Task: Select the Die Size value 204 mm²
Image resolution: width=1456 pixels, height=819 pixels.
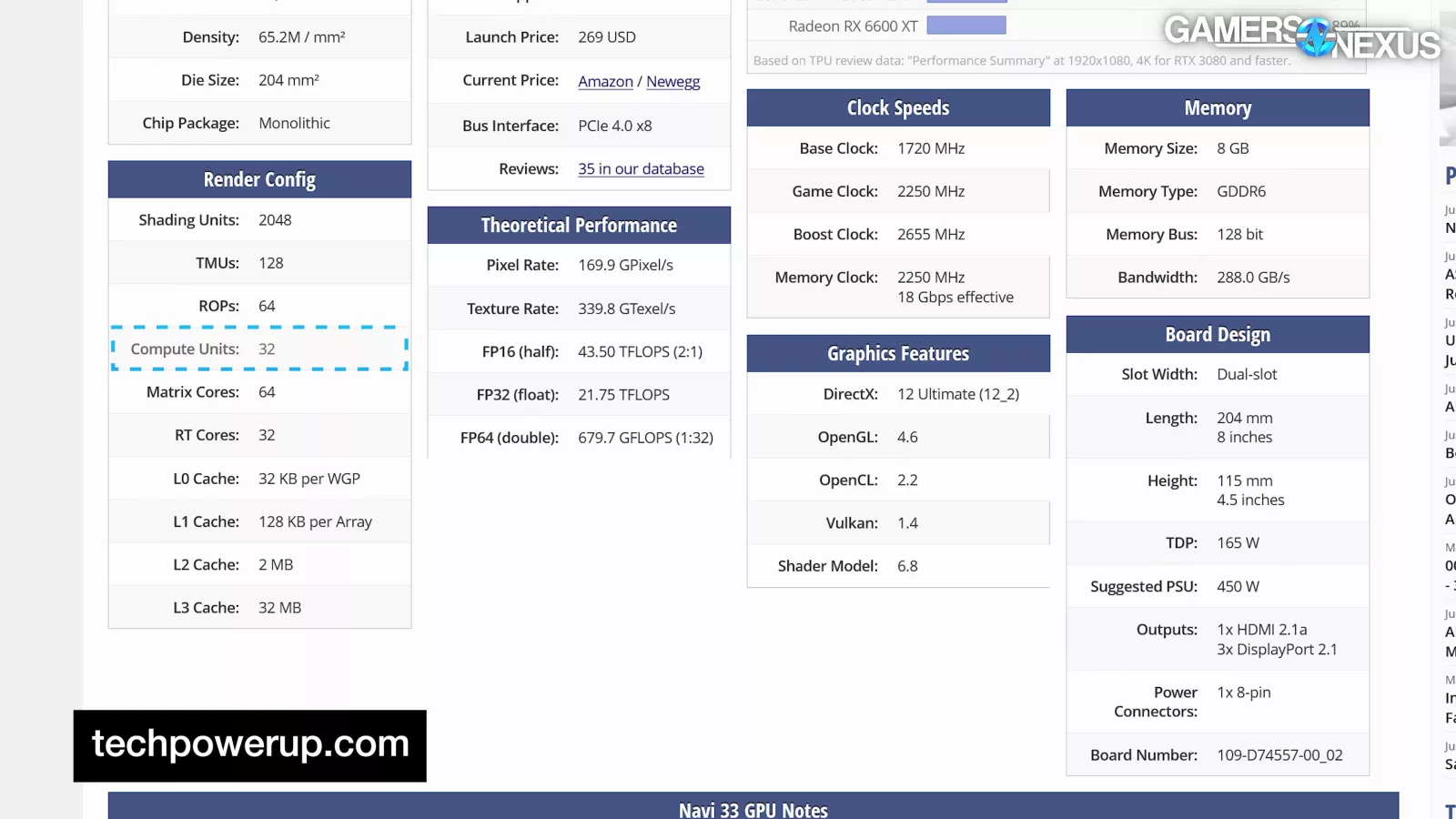Action: 288,80
